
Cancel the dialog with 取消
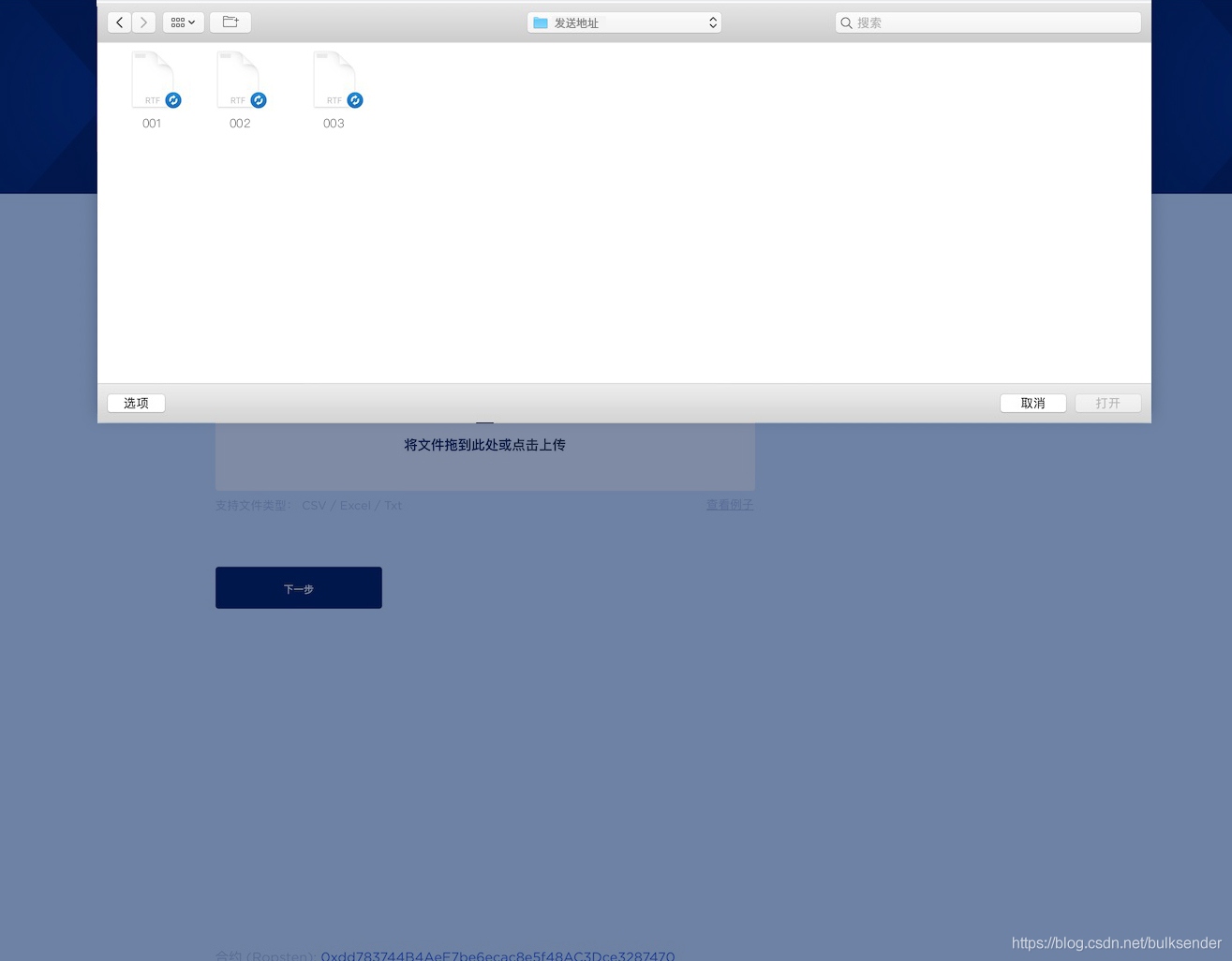coord(1033,403)
